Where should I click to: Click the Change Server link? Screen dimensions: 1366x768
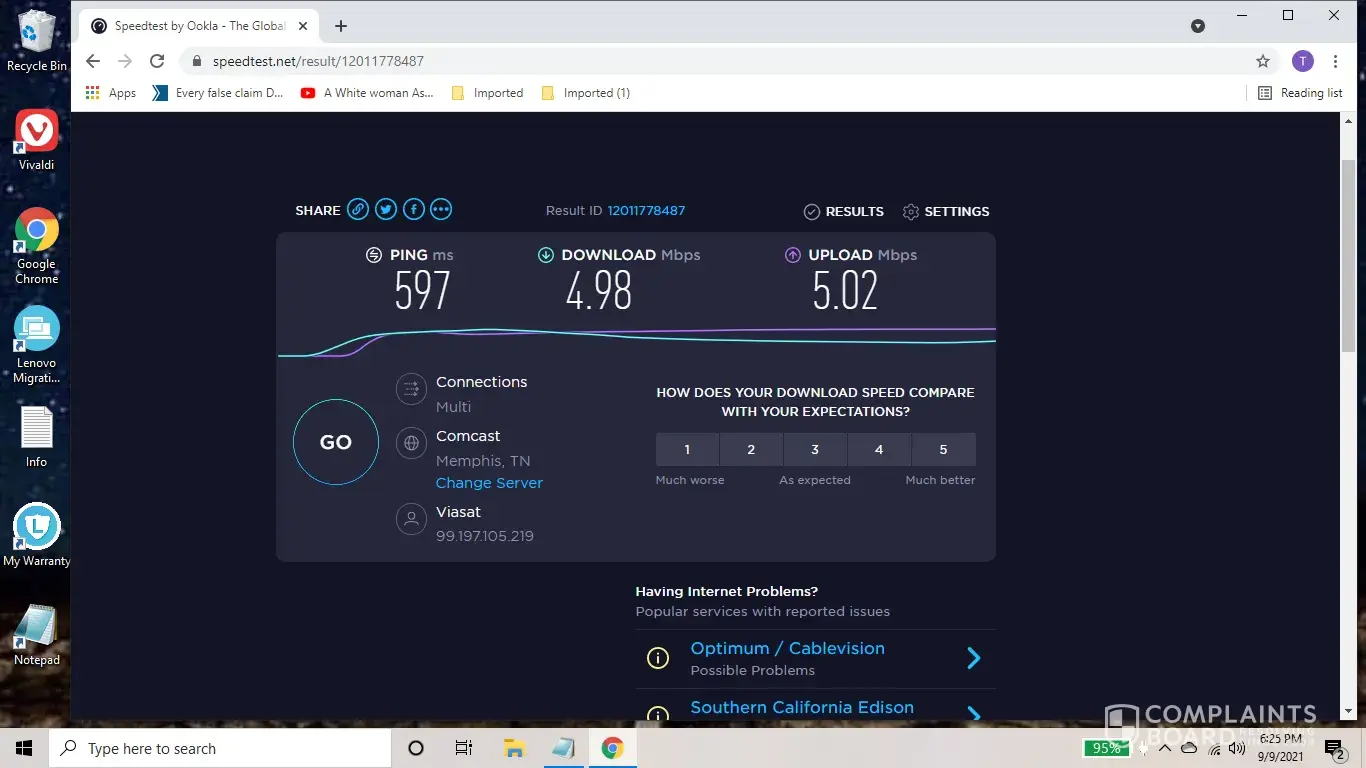tap(489, 483)
